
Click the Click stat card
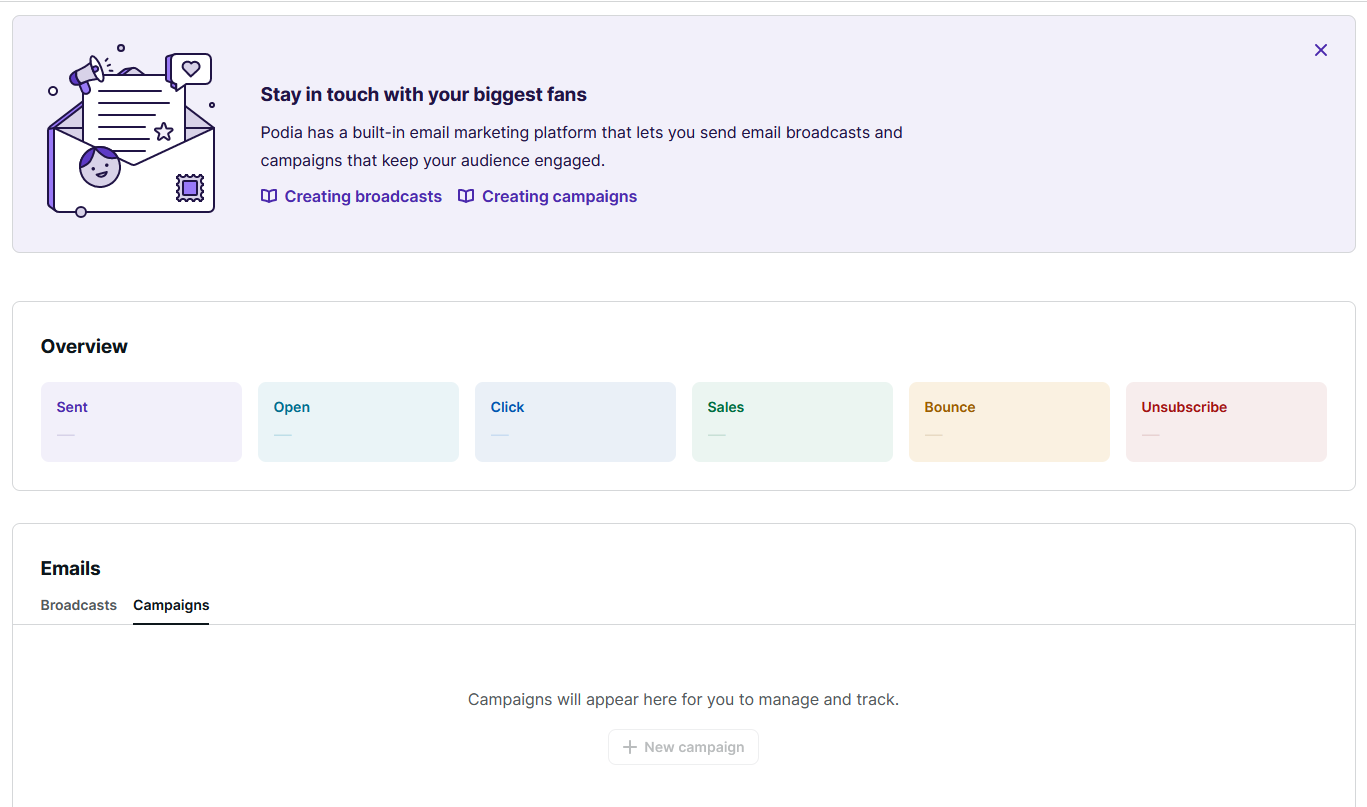pos(575,421)
